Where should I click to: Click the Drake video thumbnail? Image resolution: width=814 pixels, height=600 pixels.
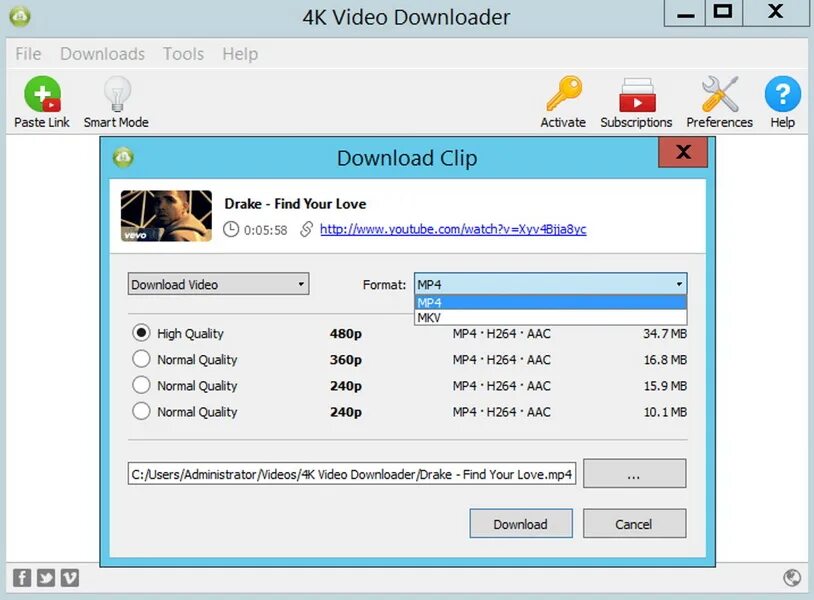pyautogui.click(x=166, y=215)
